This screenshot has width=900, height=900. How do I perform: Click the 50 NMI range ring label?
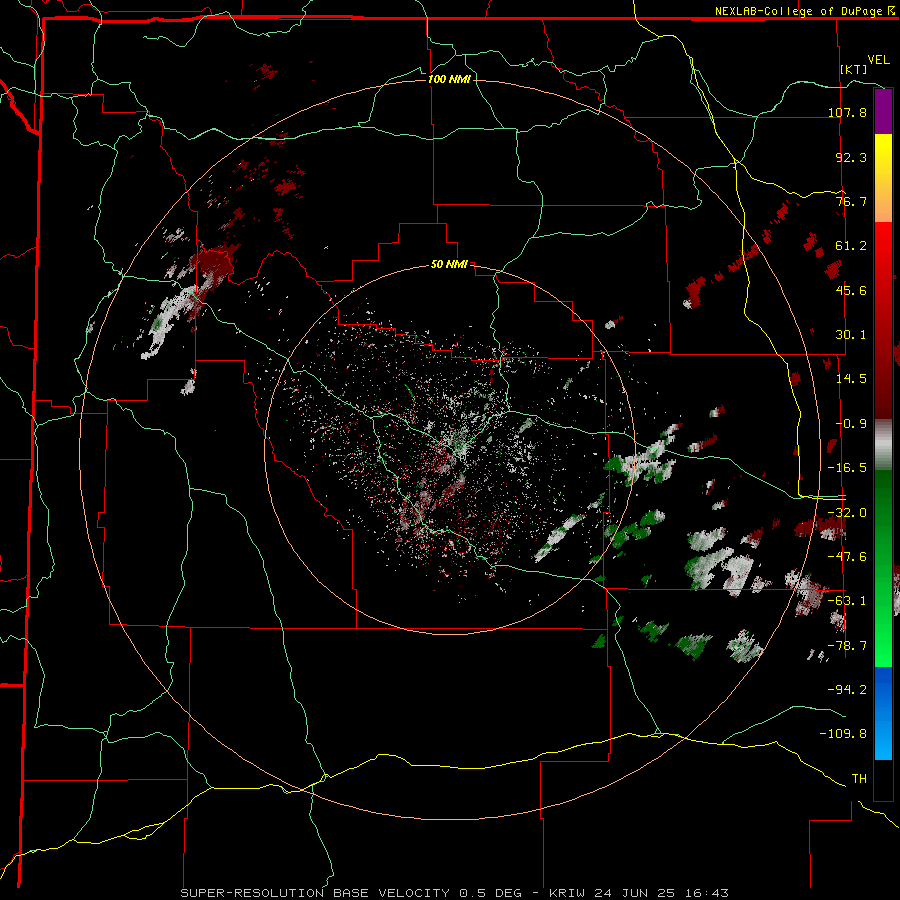coord(449,264)
